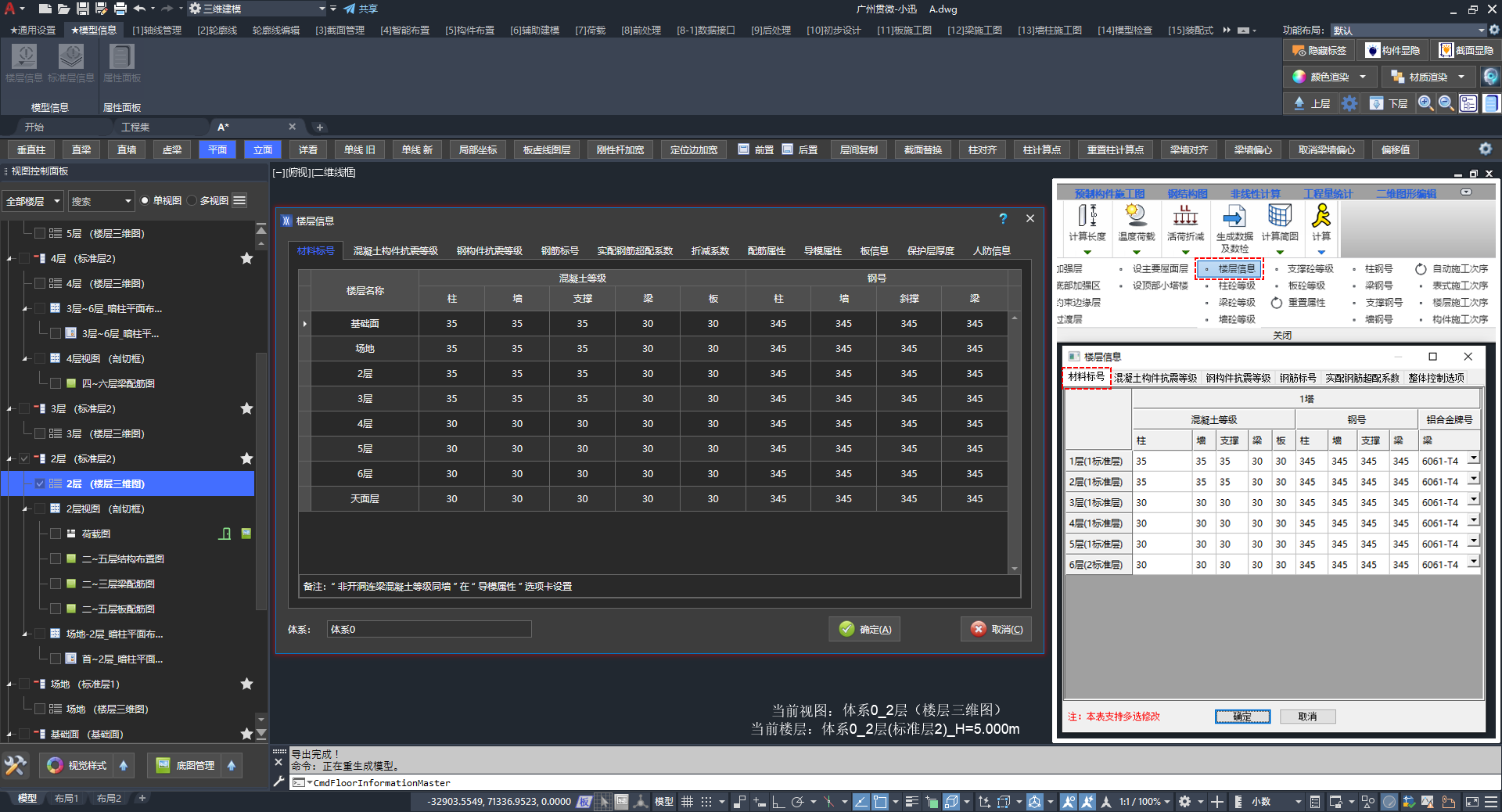The height and width of the screenshot is (812, 1502).
Task: Toggle checkbox for 2层 (楼层三维图)
Action: [40, 483]
